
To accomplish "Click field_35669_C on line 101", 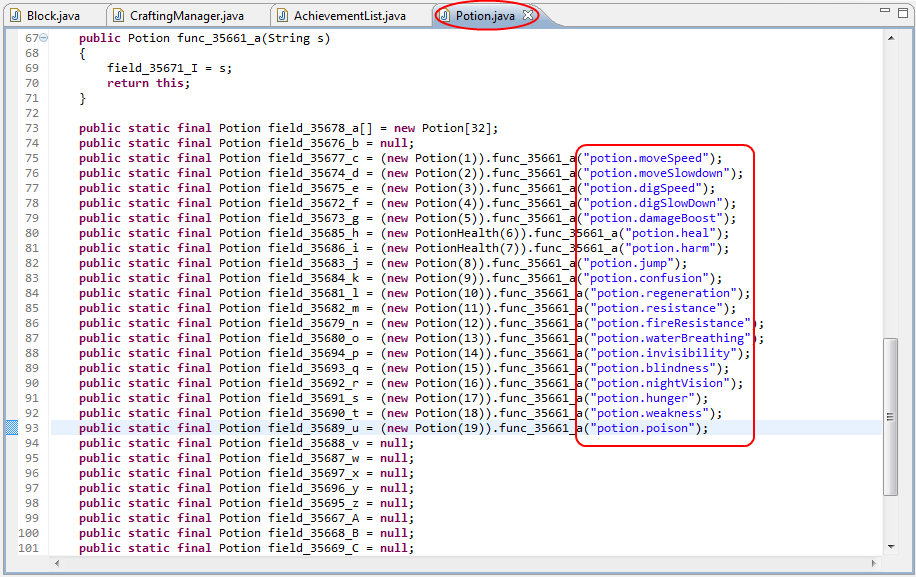I will pos(313,548).
